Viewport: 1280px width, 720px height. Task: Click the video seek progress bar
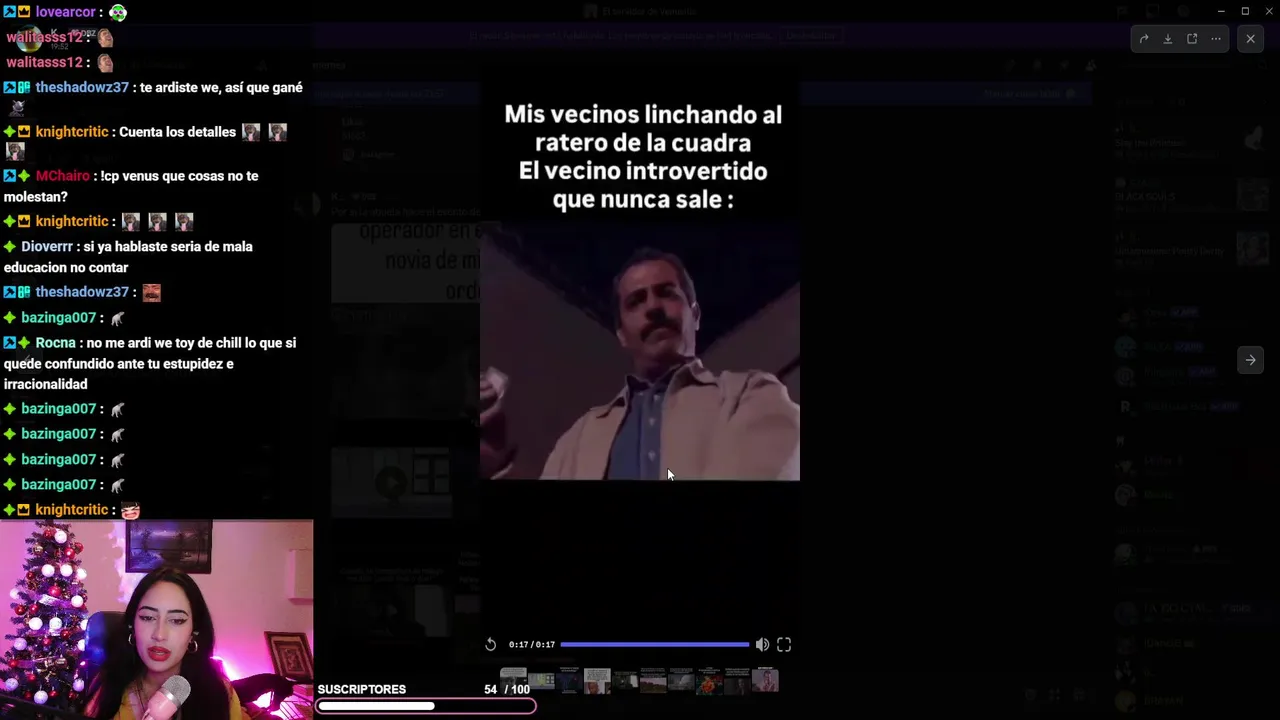(654, 645)
